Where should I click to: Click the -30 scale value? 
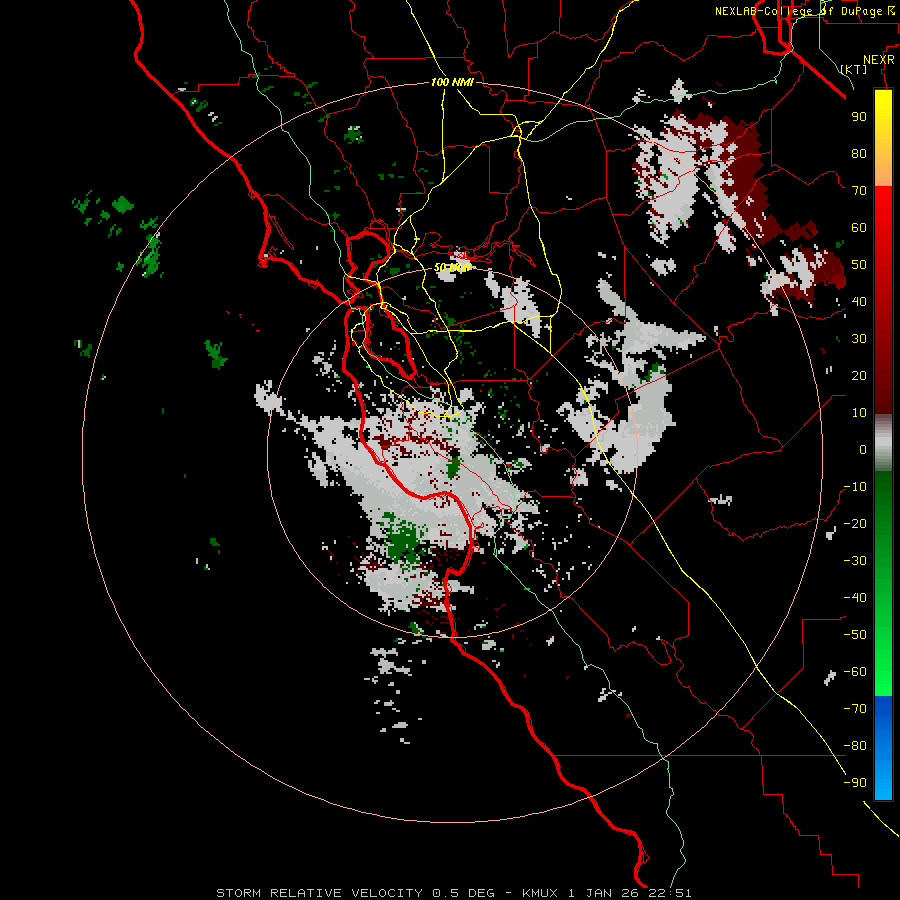click(855, 561)
